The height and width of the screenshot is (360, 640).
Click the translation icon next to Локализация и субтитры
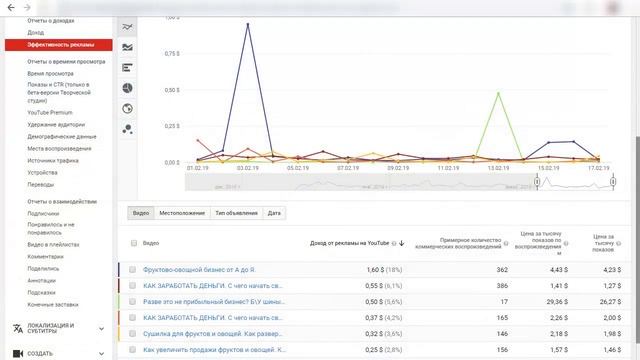(x=18, y=328)
